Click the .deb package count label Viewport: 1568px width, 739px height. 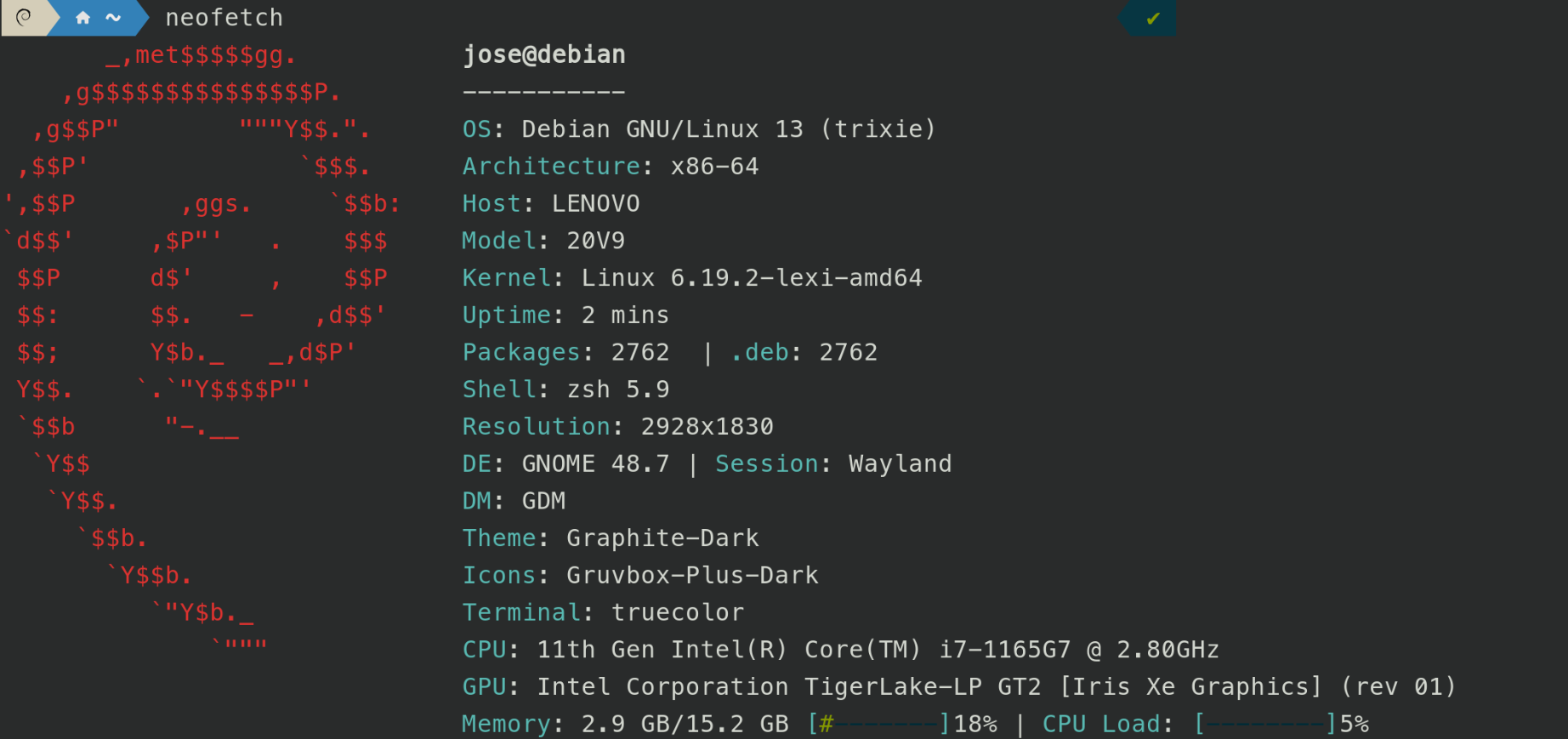coord(759,352)
